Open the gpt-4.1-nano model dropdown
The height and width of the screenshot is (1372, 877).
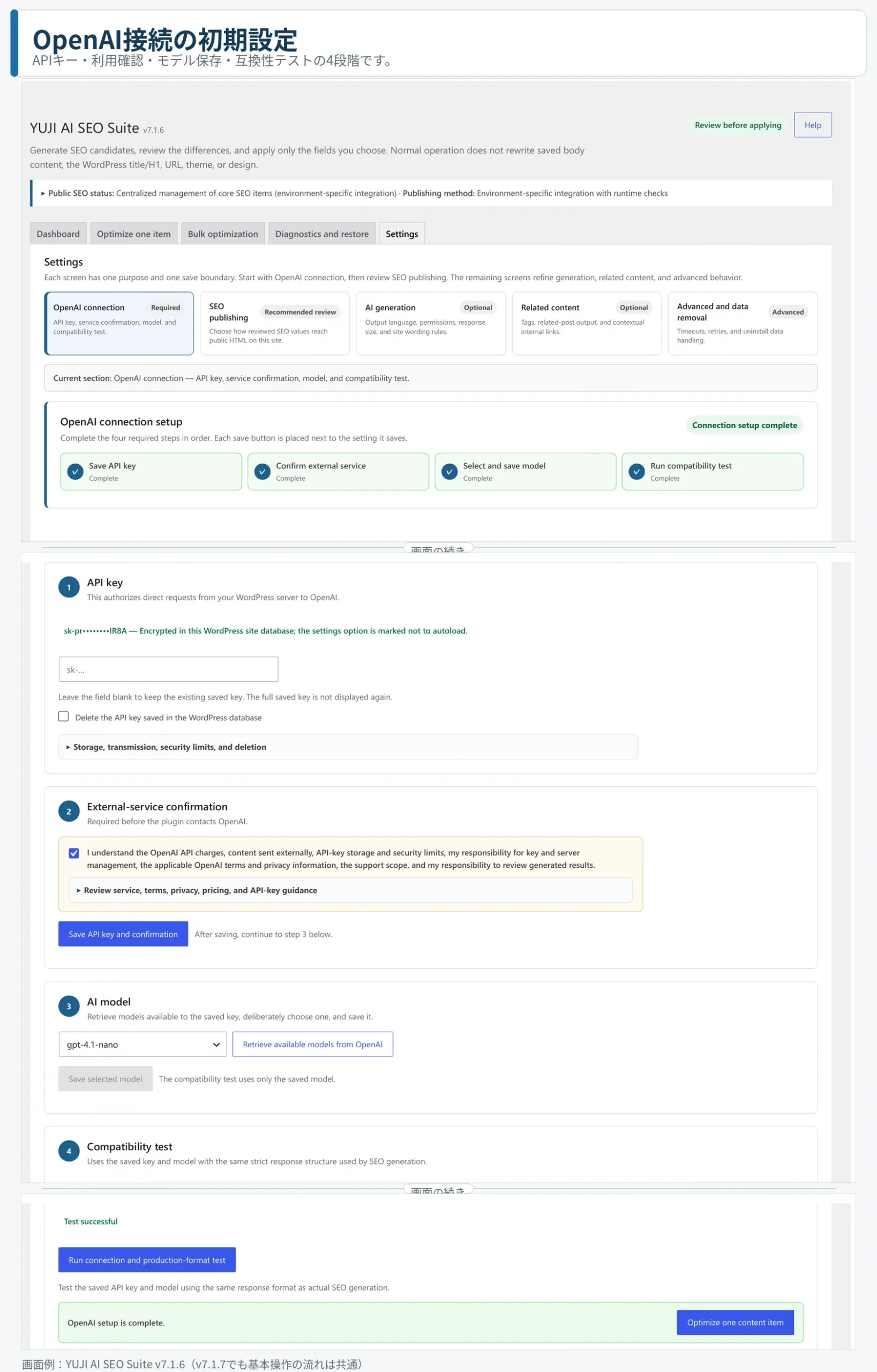143,1045
